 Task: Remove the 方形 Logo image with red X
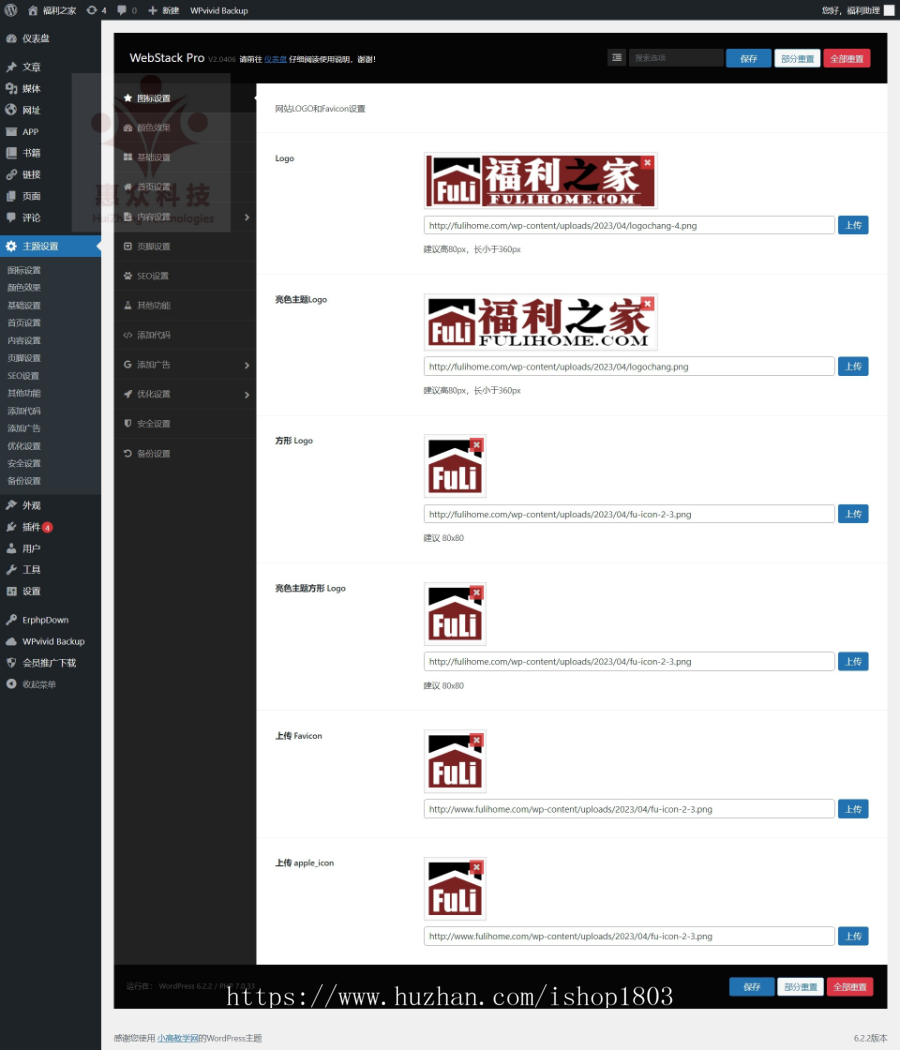476,445
